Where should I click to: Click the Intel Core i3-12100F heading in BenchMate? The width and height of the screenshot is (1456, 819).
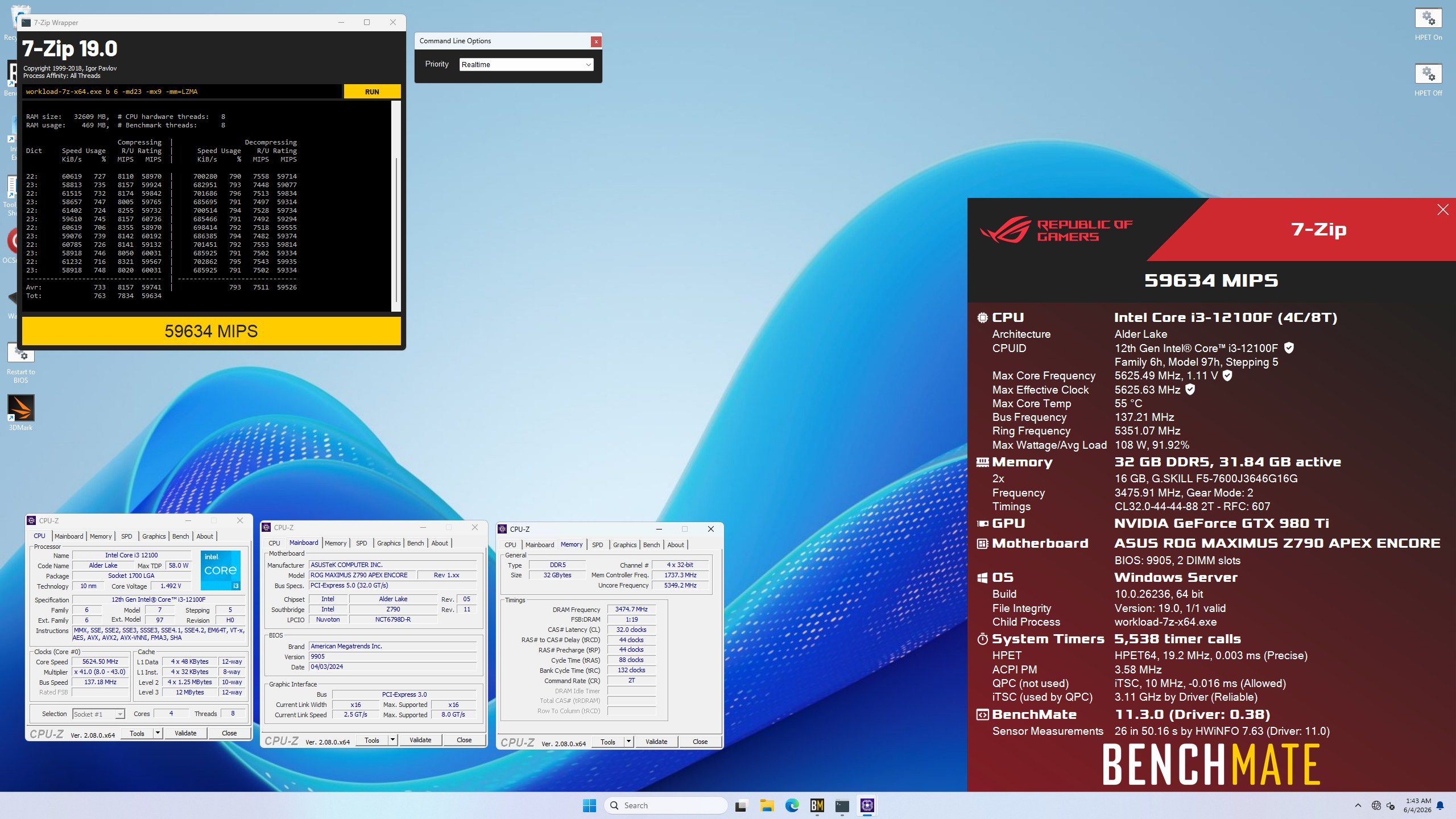[1226, 317]
